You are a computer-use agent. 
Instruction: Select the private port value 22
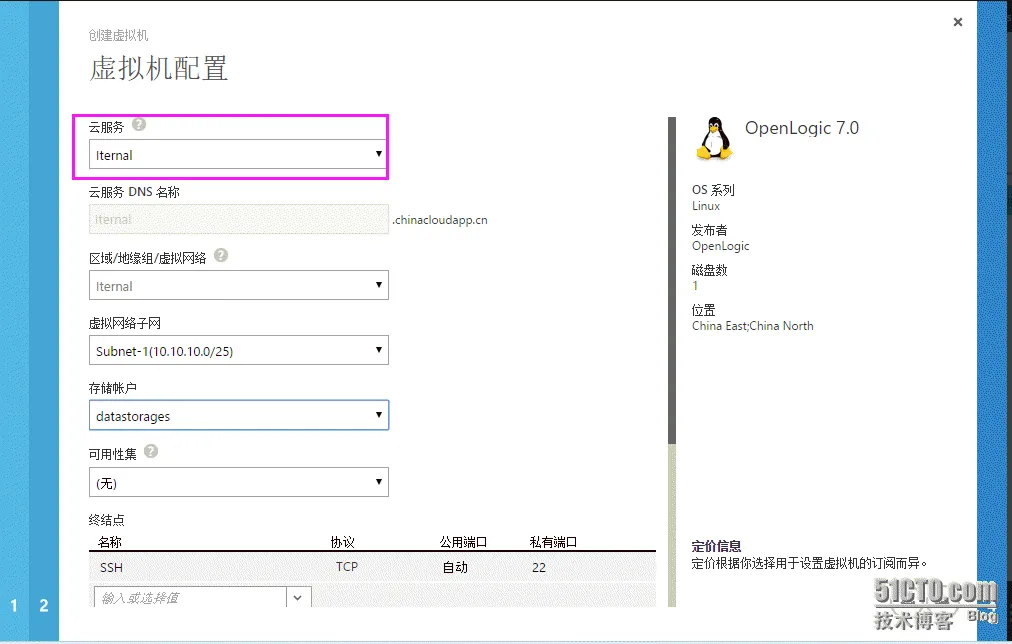click(x=539, y=567)
